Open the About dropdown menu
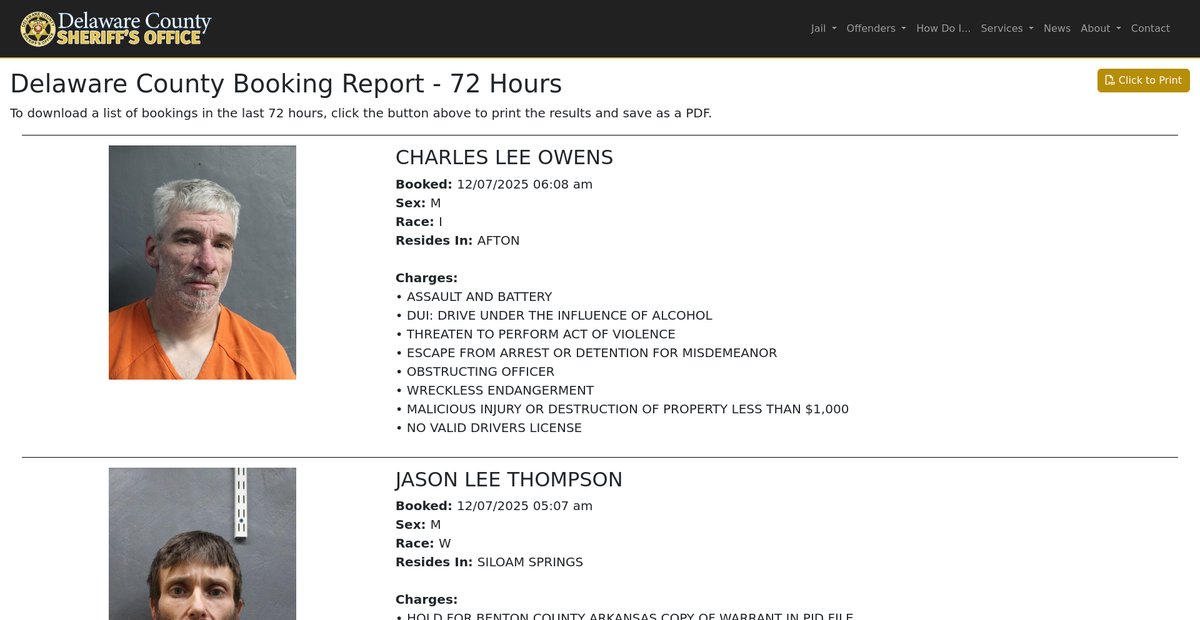 point(1101,28)
